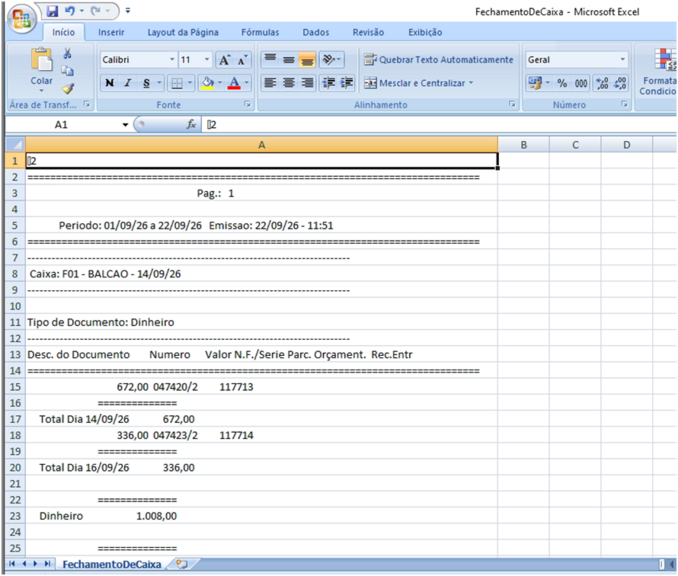Open font color palette arrow

pyautogui.click(x=246, y=83)
